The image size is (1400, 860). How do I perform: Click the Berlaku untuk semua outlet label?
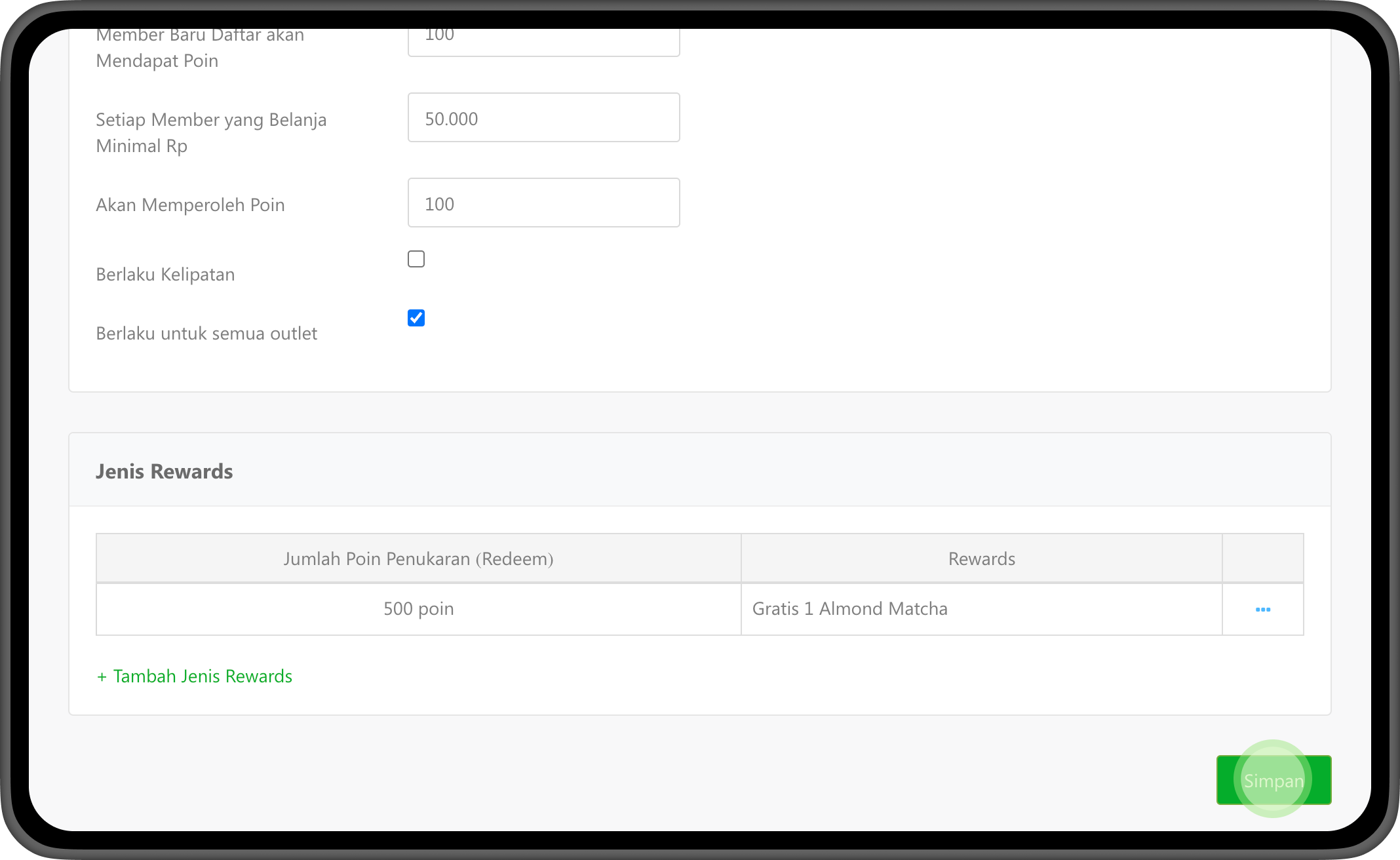click(206, 334)
